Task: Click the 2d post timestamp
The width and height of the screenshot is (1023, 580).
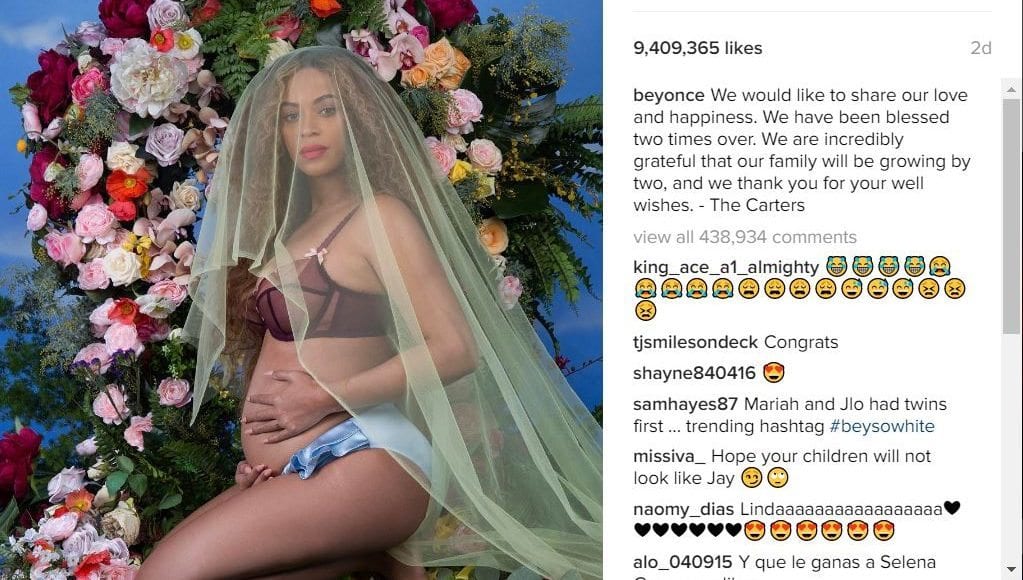Action: point(981,48)
